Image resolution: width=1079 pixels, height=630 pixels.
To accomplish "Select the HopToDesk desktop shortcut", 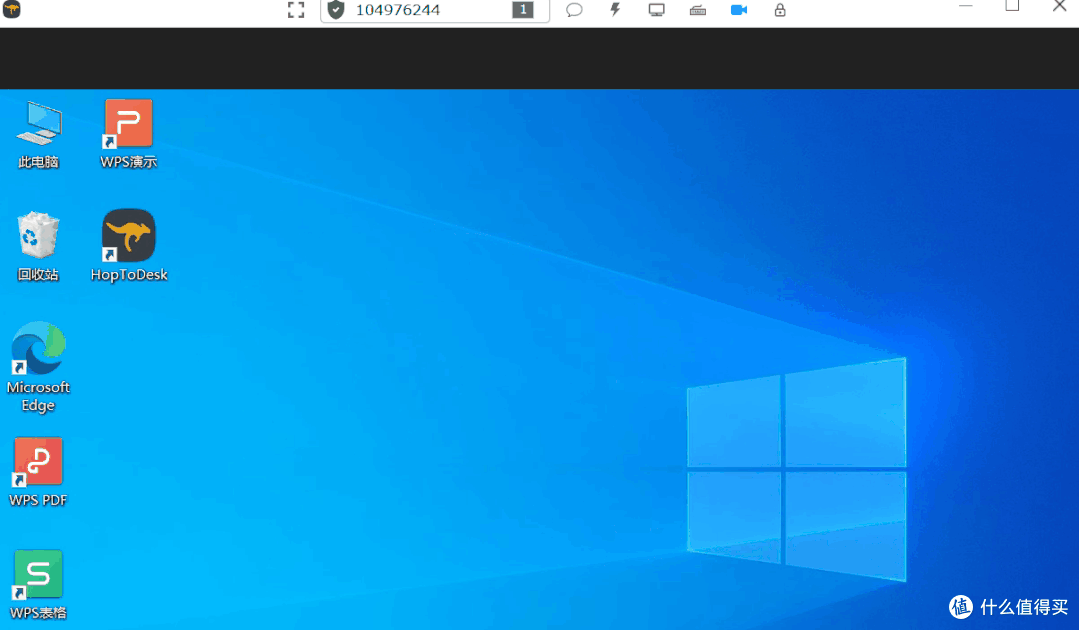I will coord(129,246).
